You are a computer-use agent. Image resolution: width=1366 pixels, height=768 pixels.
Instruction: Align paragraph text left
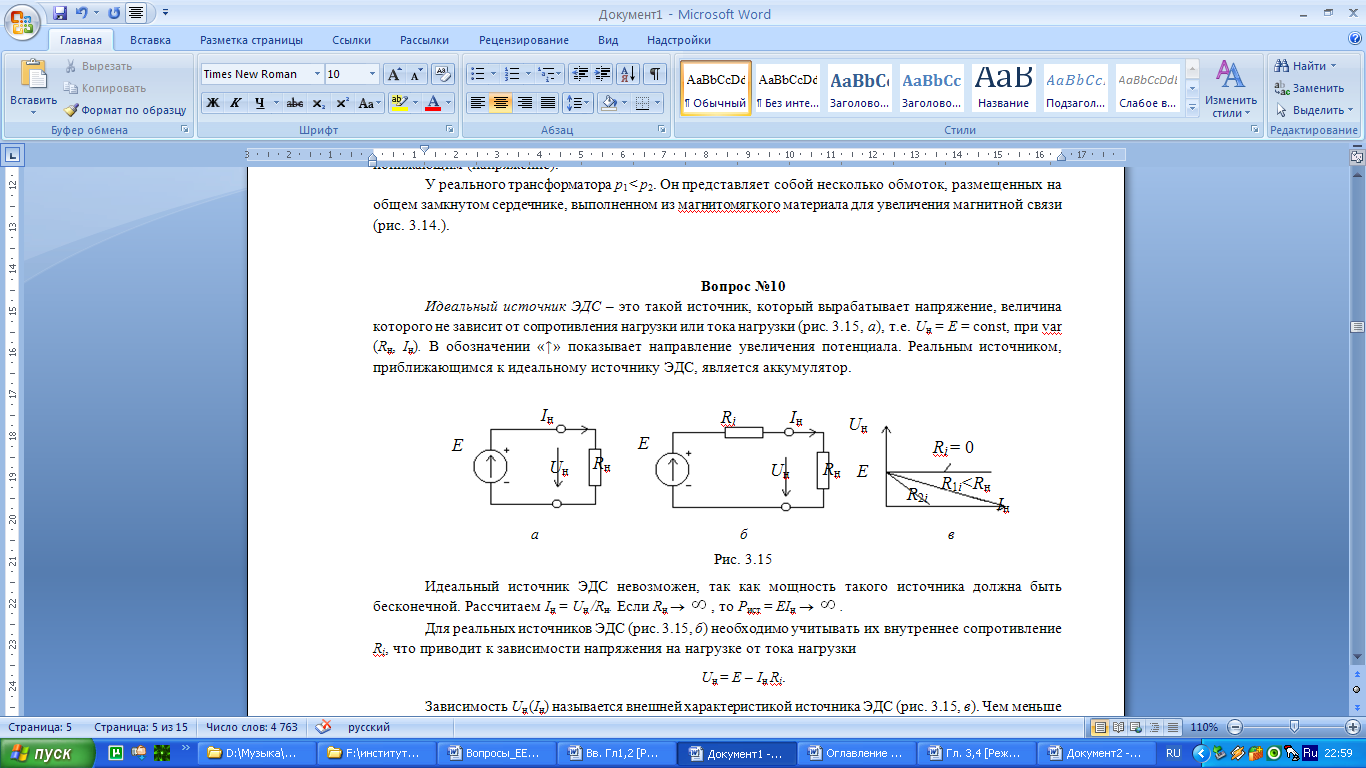pos(478,103)
